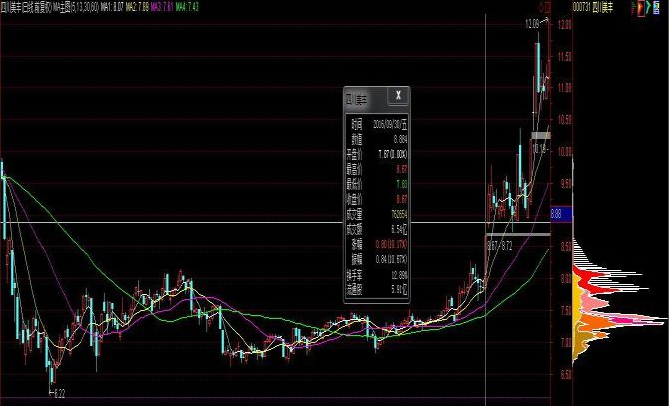Click the green arrow icon at top right

coord(649,6)
